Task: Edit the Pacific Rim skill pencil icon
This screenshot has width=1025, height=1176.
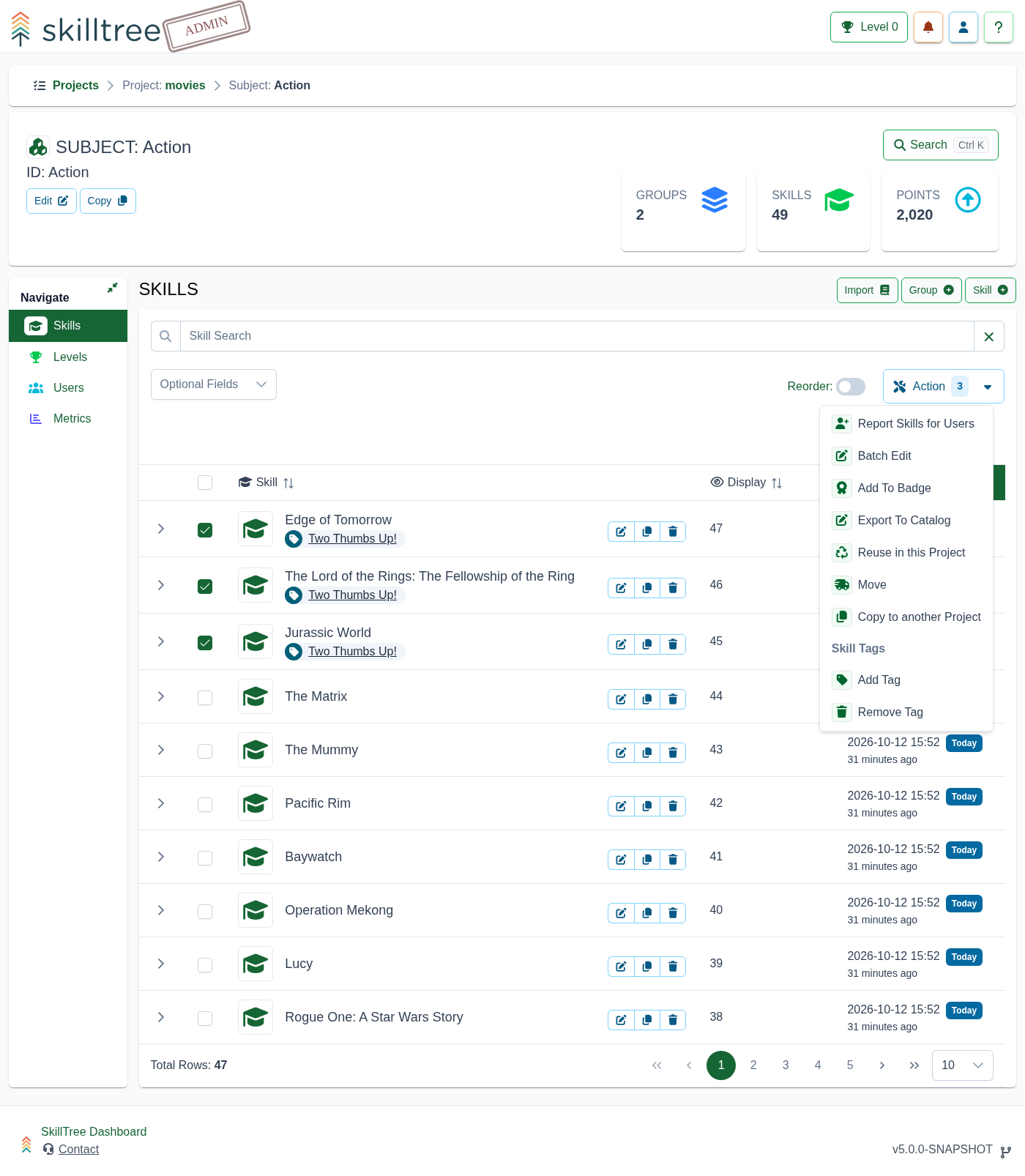Action: (x=621, y=806)
